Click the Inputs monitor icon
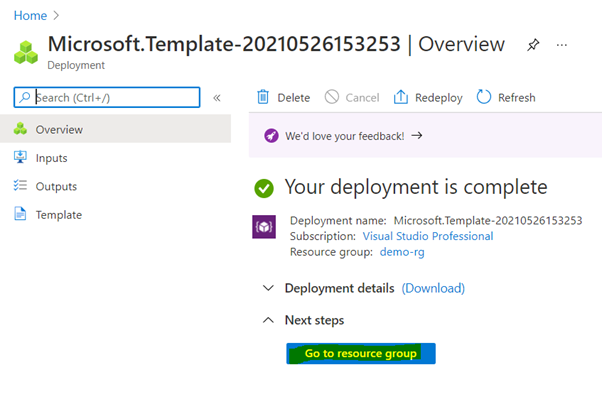Image resolution: width=602 pixels, height=404 pixels. 20,157
